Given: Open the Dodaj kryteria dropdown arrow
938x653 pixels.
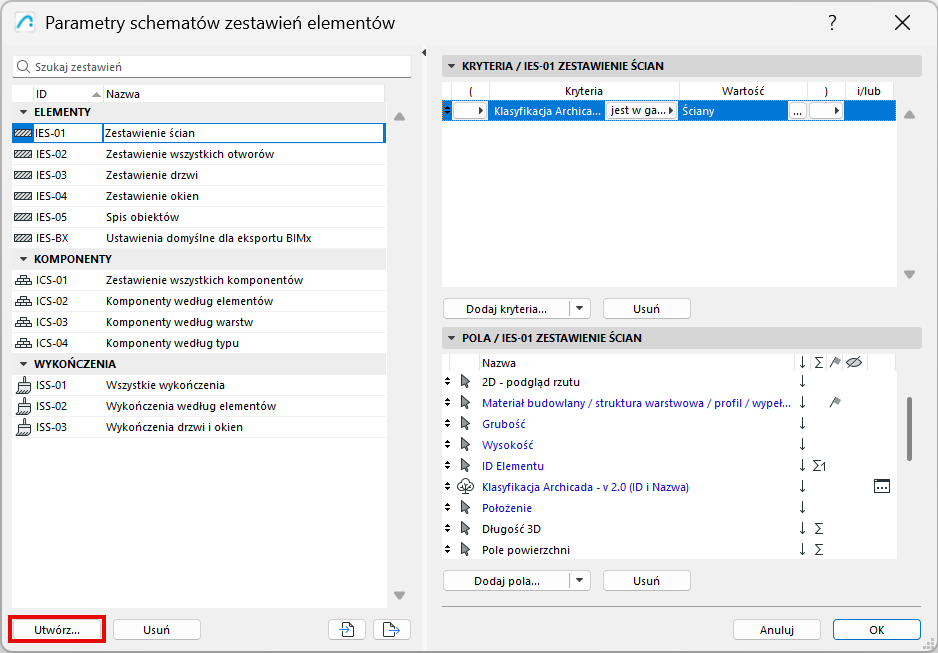Looking at the screenshot, I should [x=581, y=309].
